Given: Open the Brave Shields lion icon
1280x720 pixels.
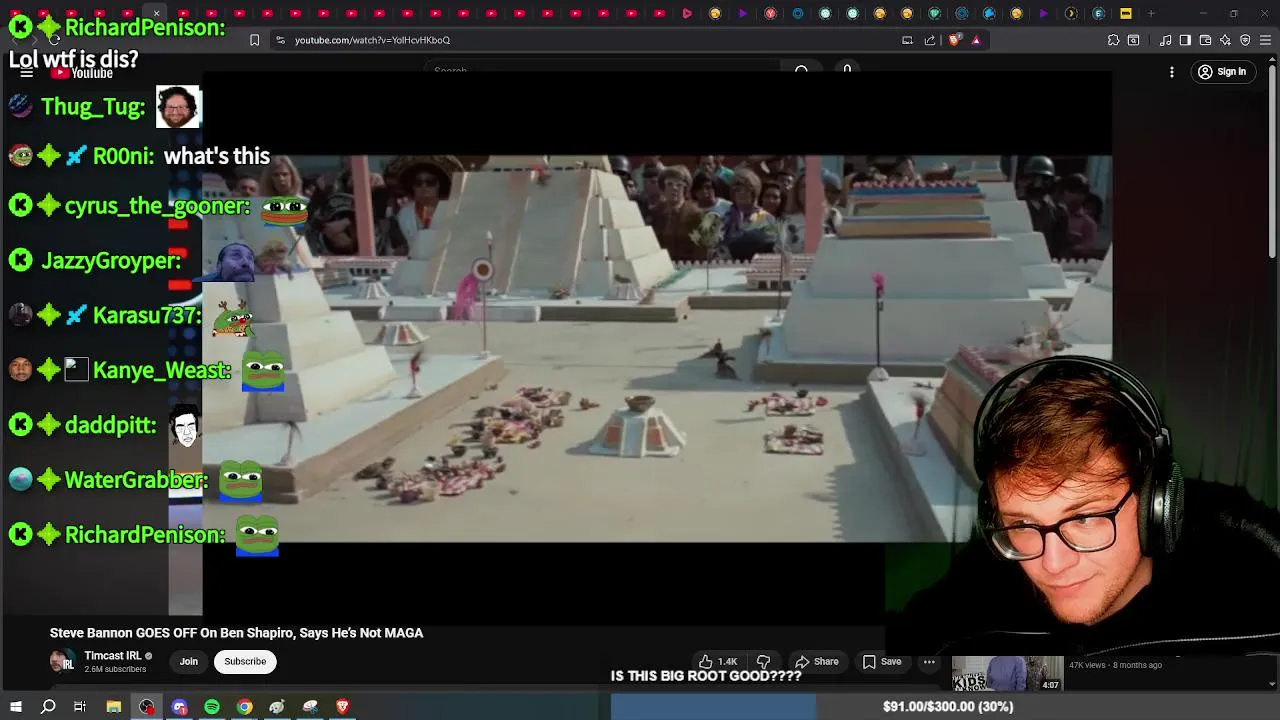Looking at the screenshot, I should 954,40.
